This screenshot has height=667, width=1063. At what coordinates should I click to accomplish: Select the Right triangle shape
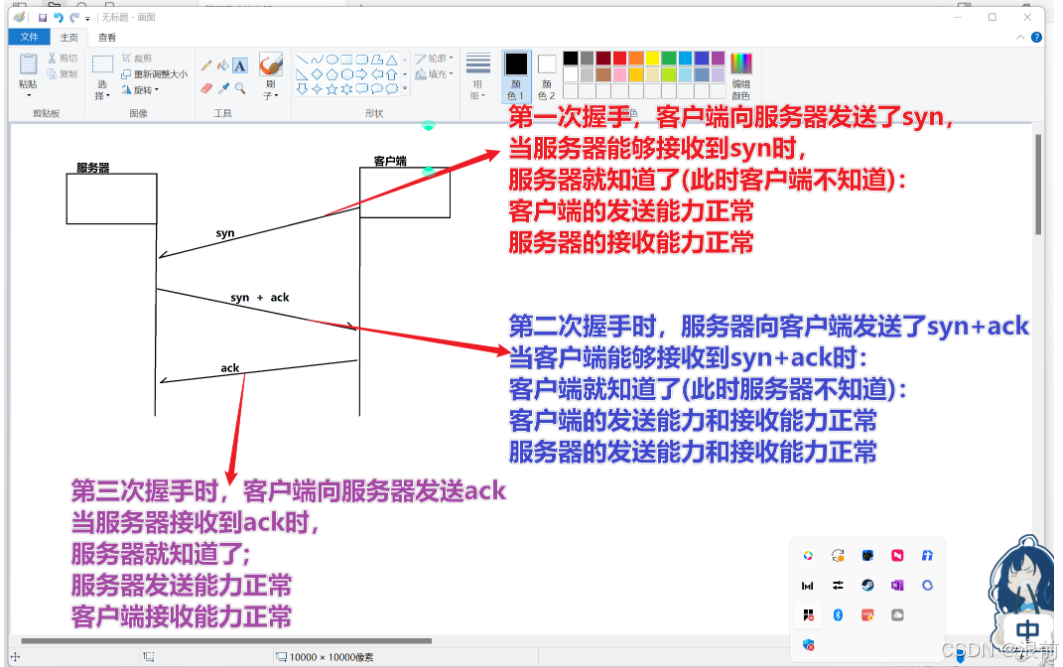point(302,74)
